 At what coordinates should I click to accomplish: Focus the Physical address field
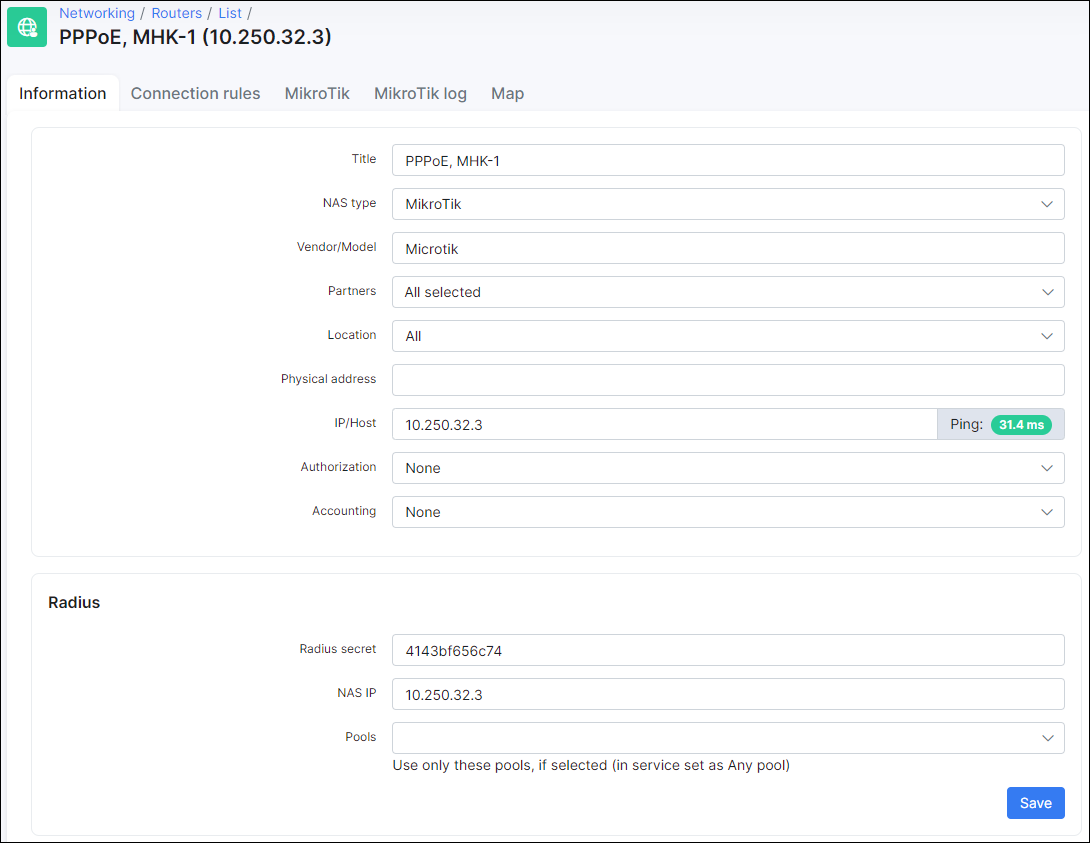[728, 380]
